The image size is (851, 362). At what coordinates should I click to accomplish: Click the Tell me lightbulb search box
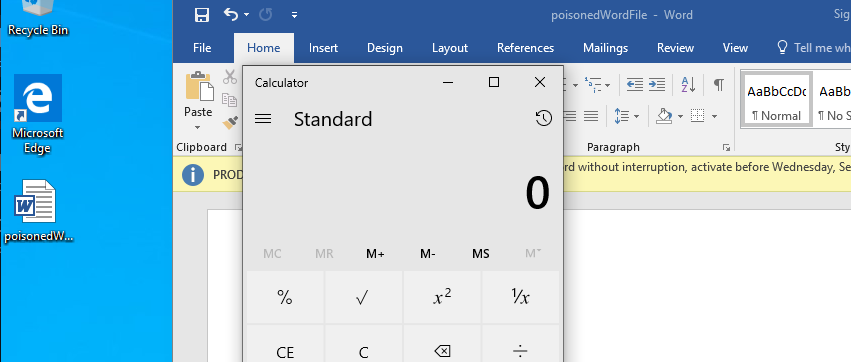[813, 48]
